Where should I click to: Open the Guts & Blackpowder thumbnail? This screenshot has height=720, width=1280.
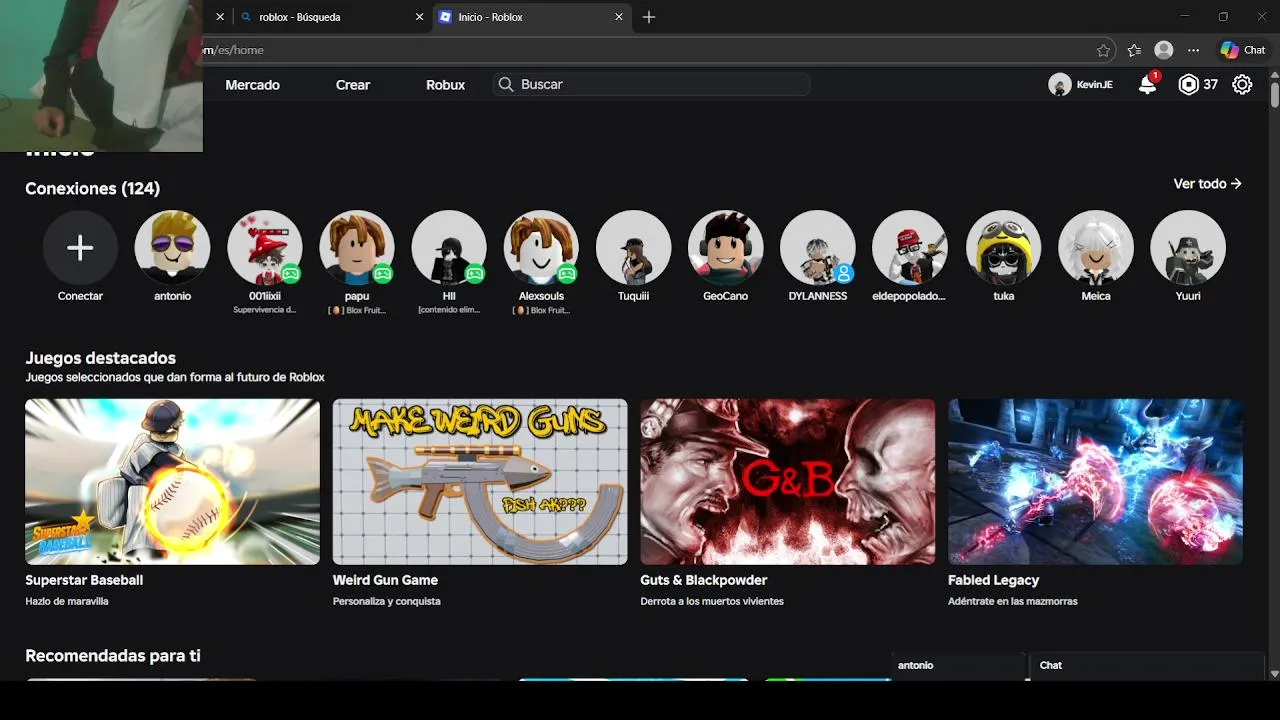(x=788, y=482)
